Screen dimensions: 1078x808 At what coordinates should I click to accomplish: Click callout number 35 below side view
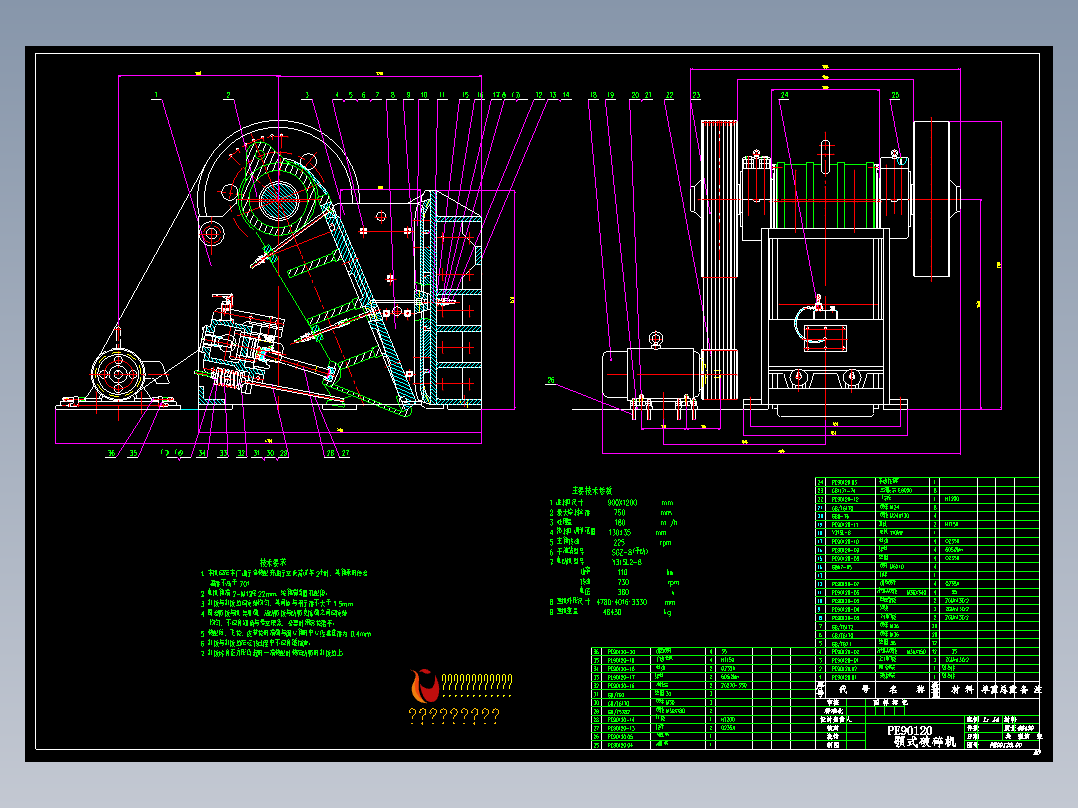(x=133, y=453)
